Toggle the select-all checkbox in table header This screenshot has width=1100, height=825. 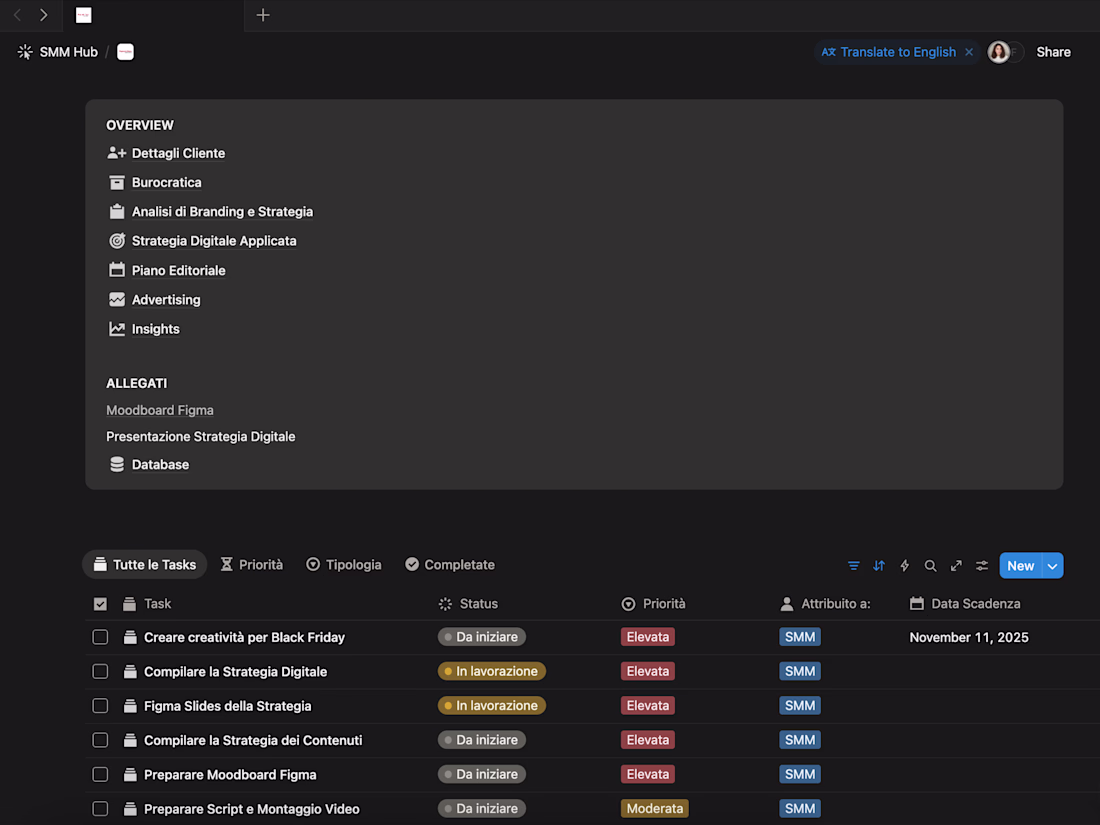100,604
